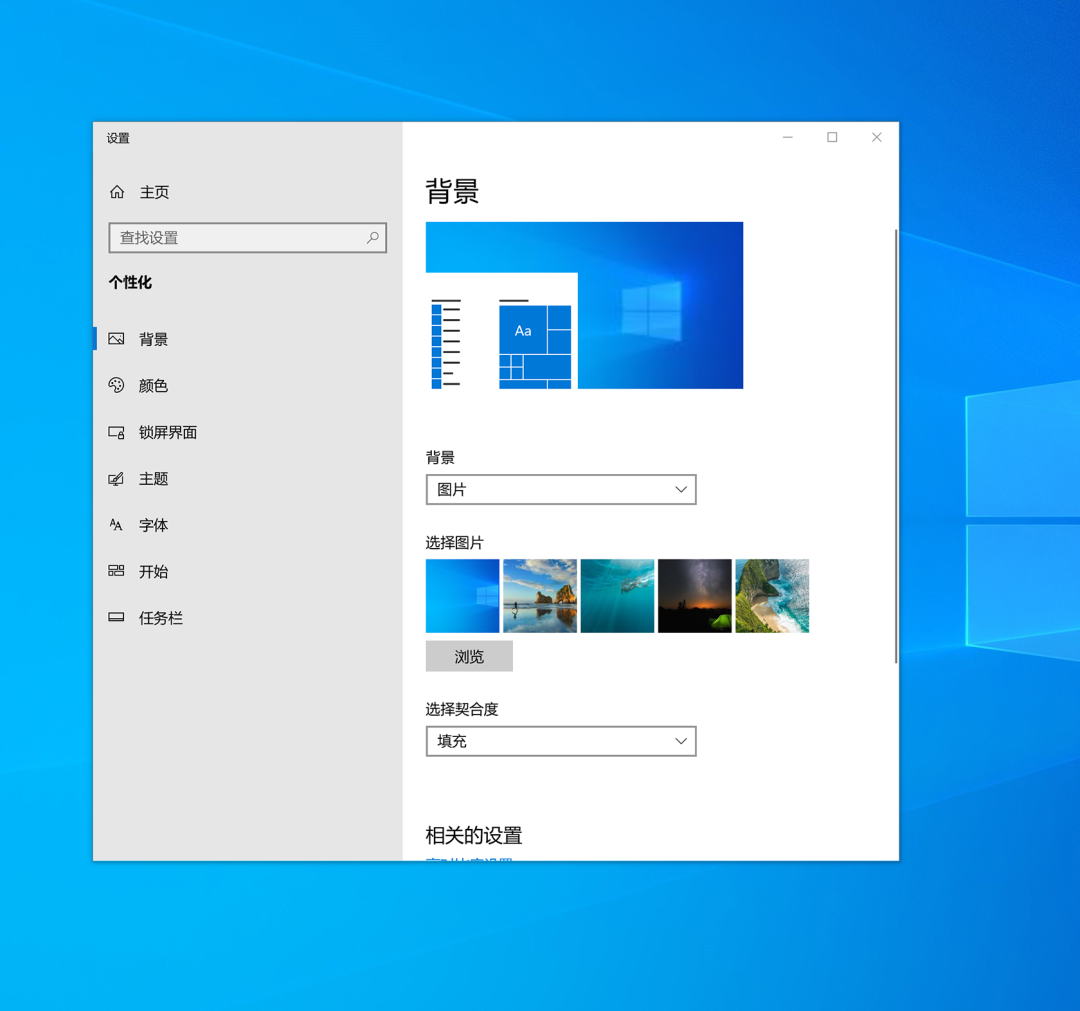The image size is (1080, 1011).
Task: Open 开始 settings text
Action: click(154, 572)
